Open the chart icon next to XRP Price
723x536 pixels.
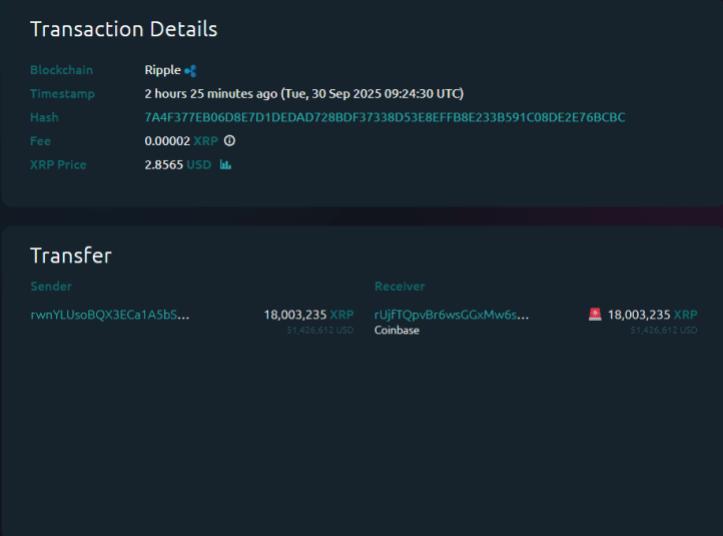tap(225, 165)
